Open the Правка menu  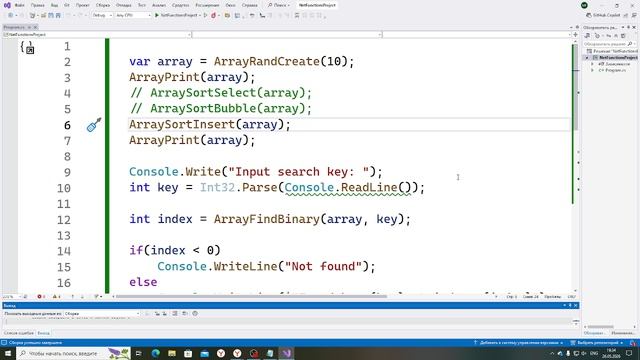38,5
